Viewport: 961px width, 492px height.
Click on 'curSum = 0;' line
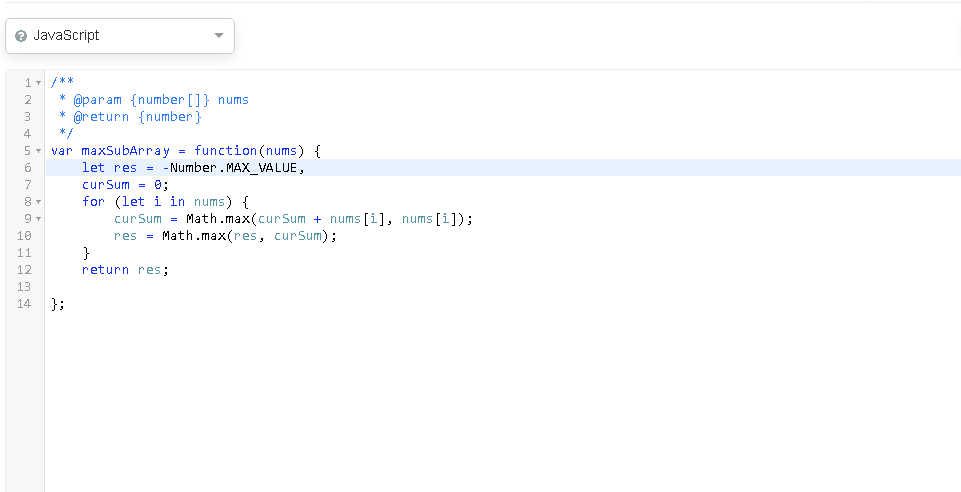126,184
